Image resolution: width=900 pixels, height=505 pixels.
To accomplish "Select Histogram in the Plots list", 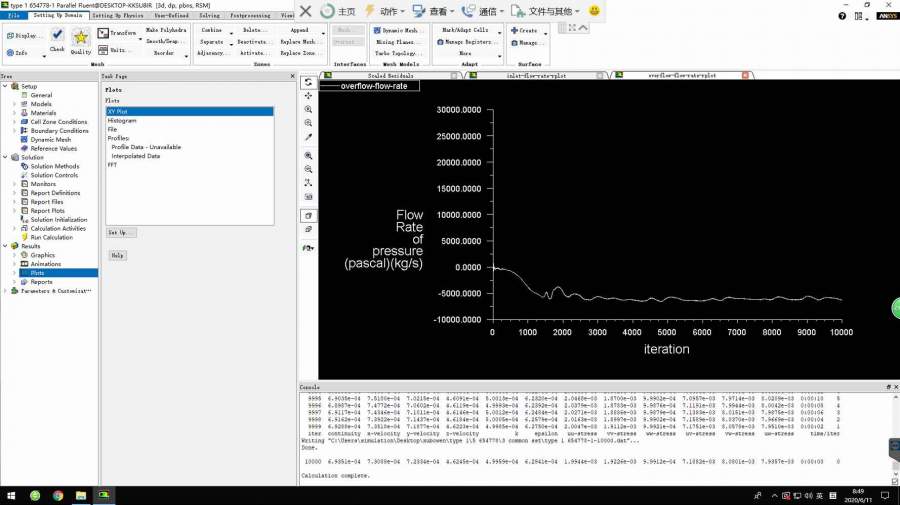I will tap(122, 120).
